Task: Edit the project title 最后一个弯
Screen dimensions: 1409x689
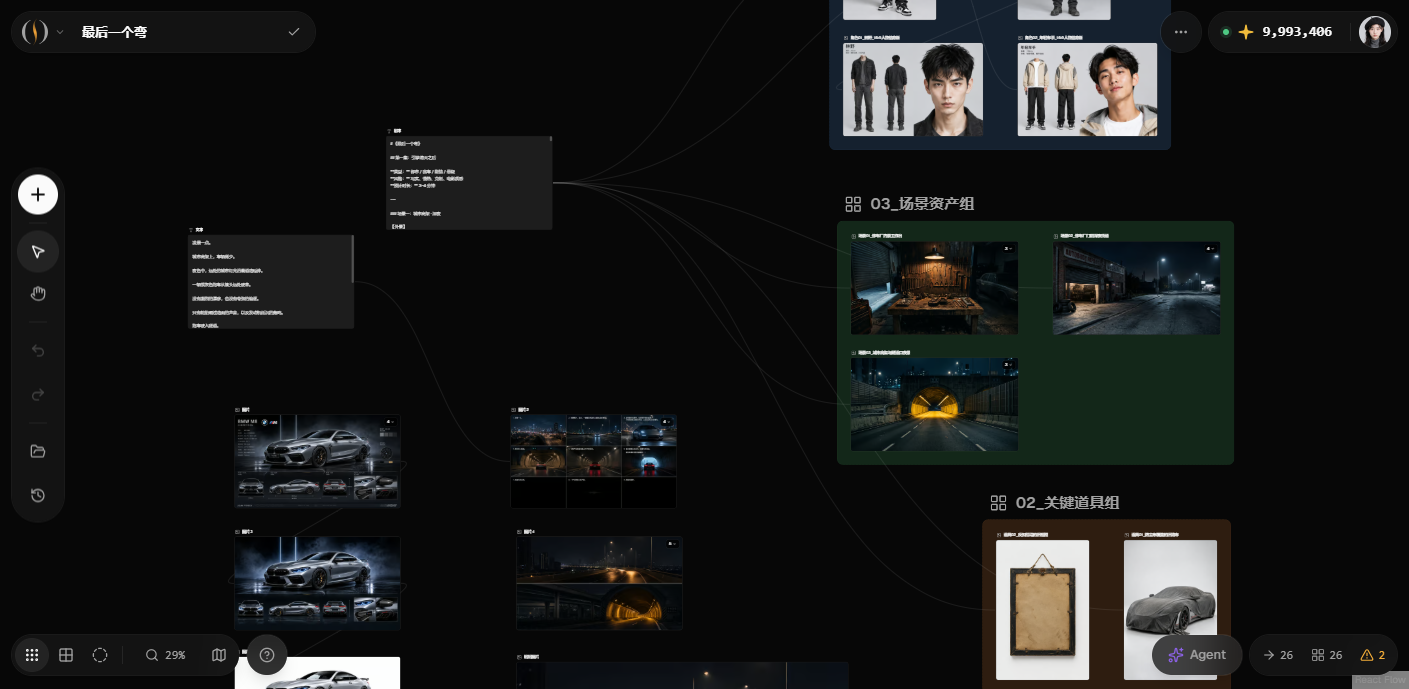Action: (x=114, y=32)
